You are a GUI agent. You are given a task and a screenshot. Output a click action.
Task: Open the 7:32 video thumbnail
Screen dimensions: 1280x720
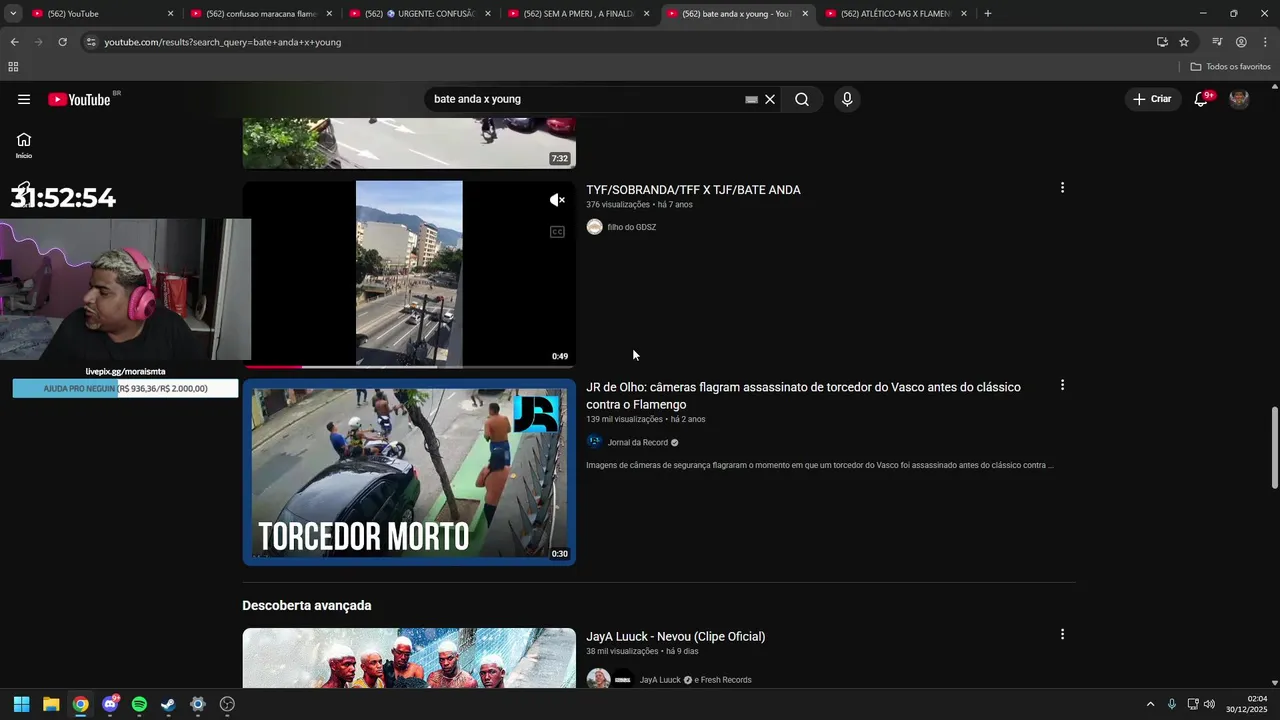(409, 143)
